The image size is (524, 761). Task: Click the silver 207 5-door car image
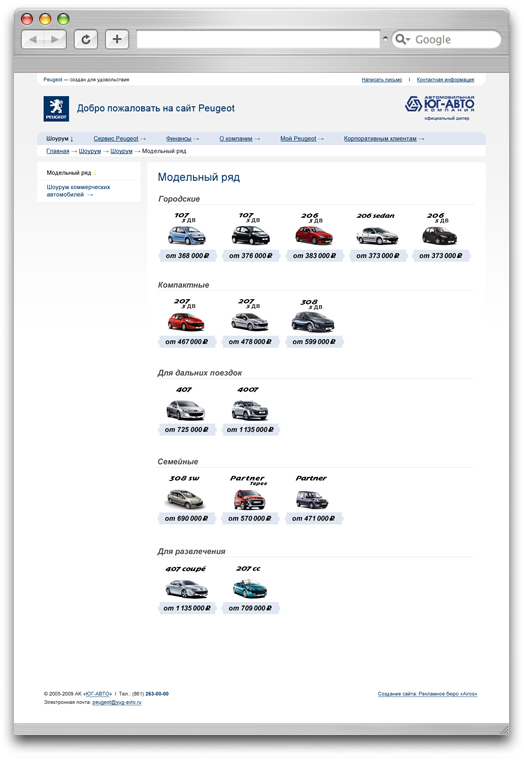coord(249,322)
